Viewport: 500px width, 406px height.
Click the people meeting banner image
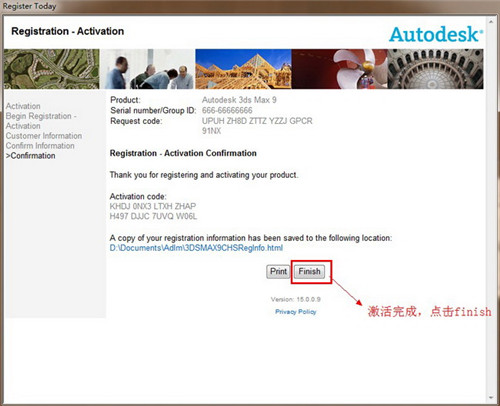(147, 69)
